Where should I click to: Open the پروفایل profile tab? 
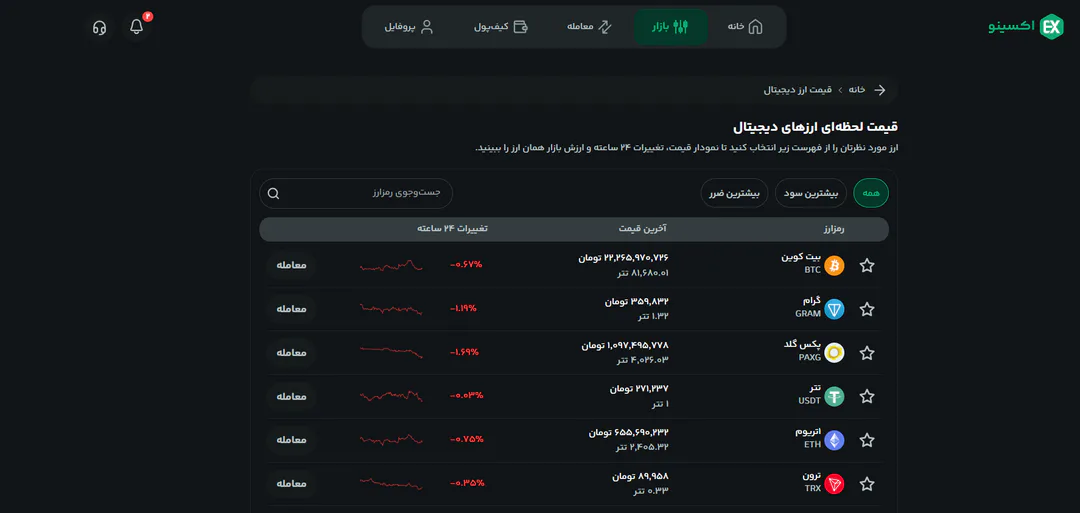pos(408,27)
